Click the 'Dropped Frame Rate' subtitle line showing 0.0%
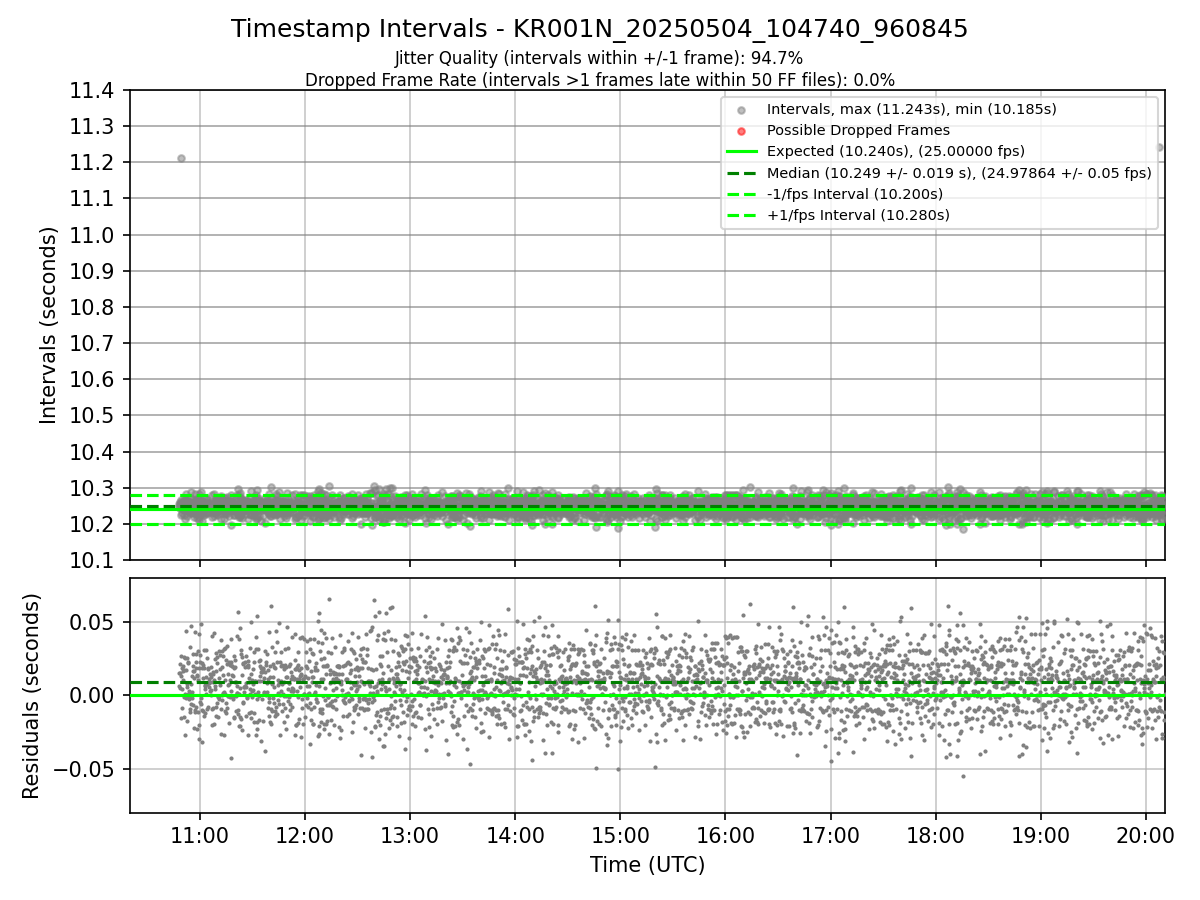Screen dimensions: 1200x900 pyautogui.click(x=599, y=80)
